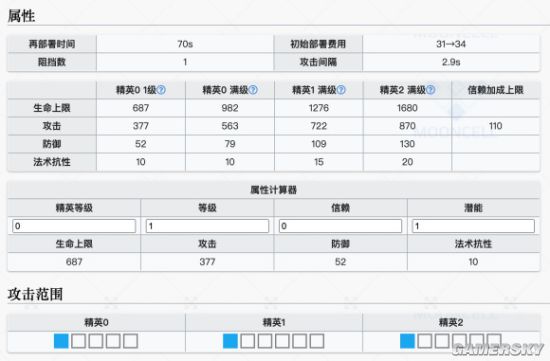
Task: Click the 信赖加成上限 column header
Action: click(495, 90)
